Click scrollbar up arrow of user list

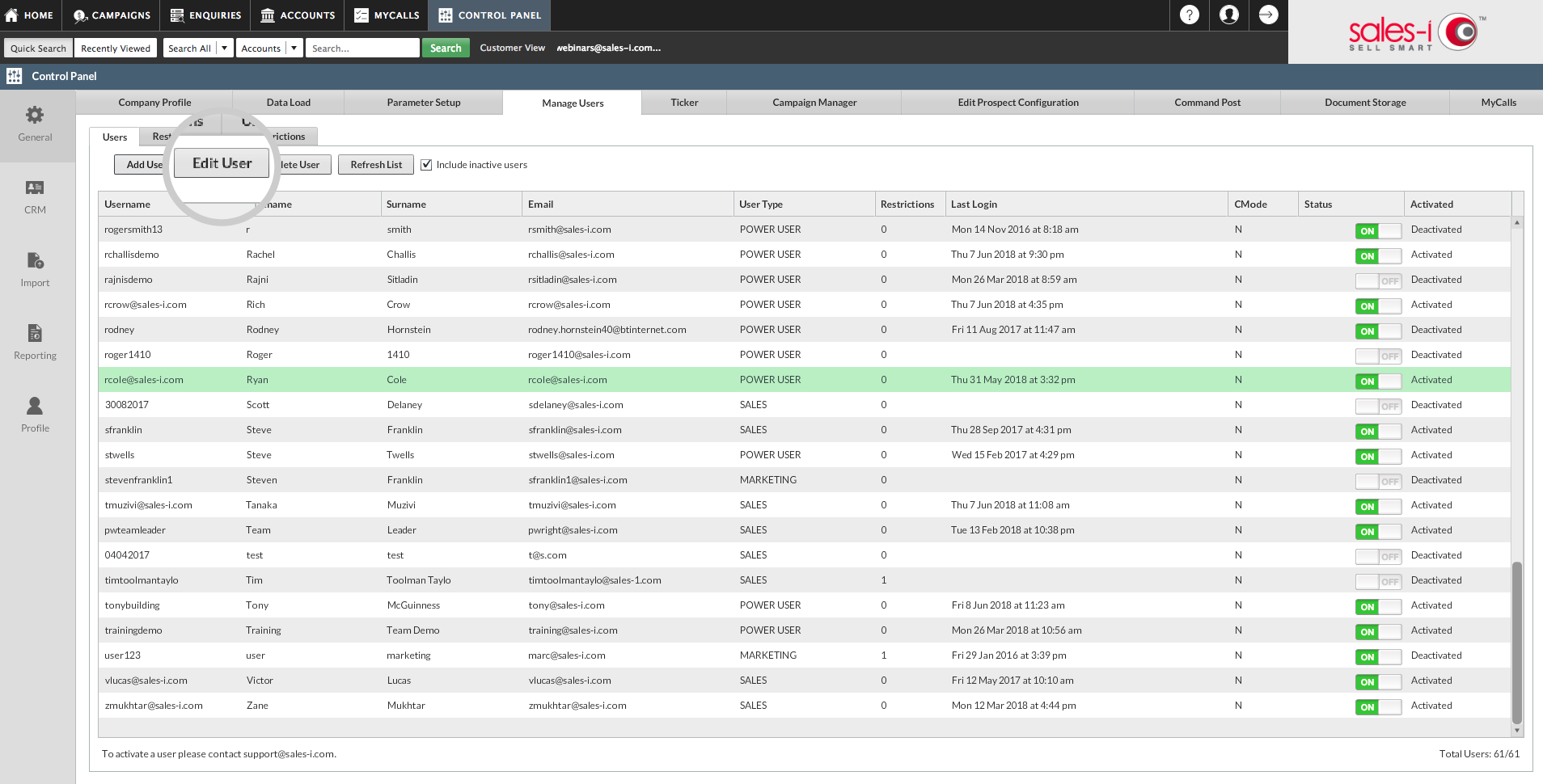(1517, 222)
